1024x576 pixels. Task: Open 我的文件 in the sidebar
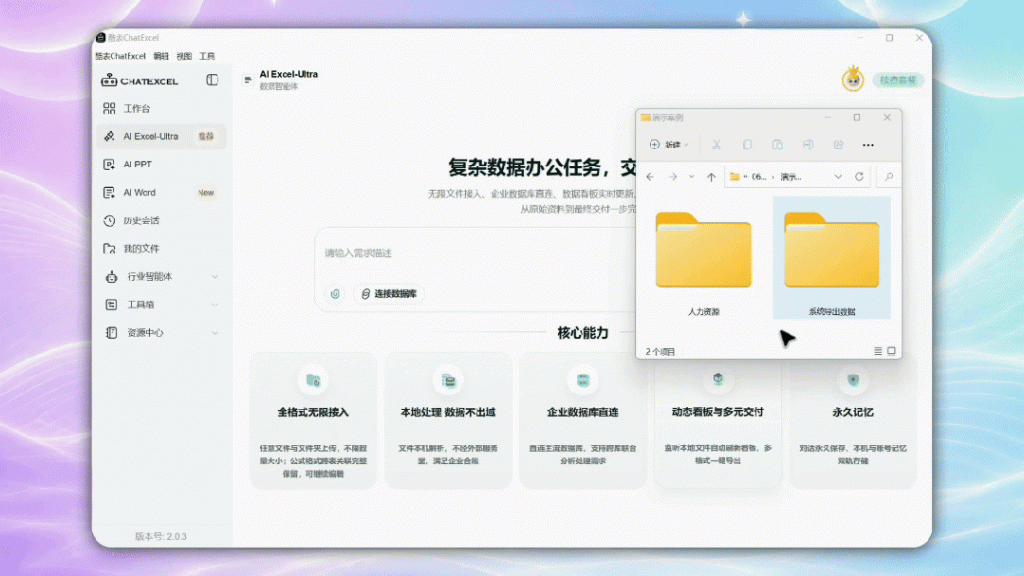161,249
